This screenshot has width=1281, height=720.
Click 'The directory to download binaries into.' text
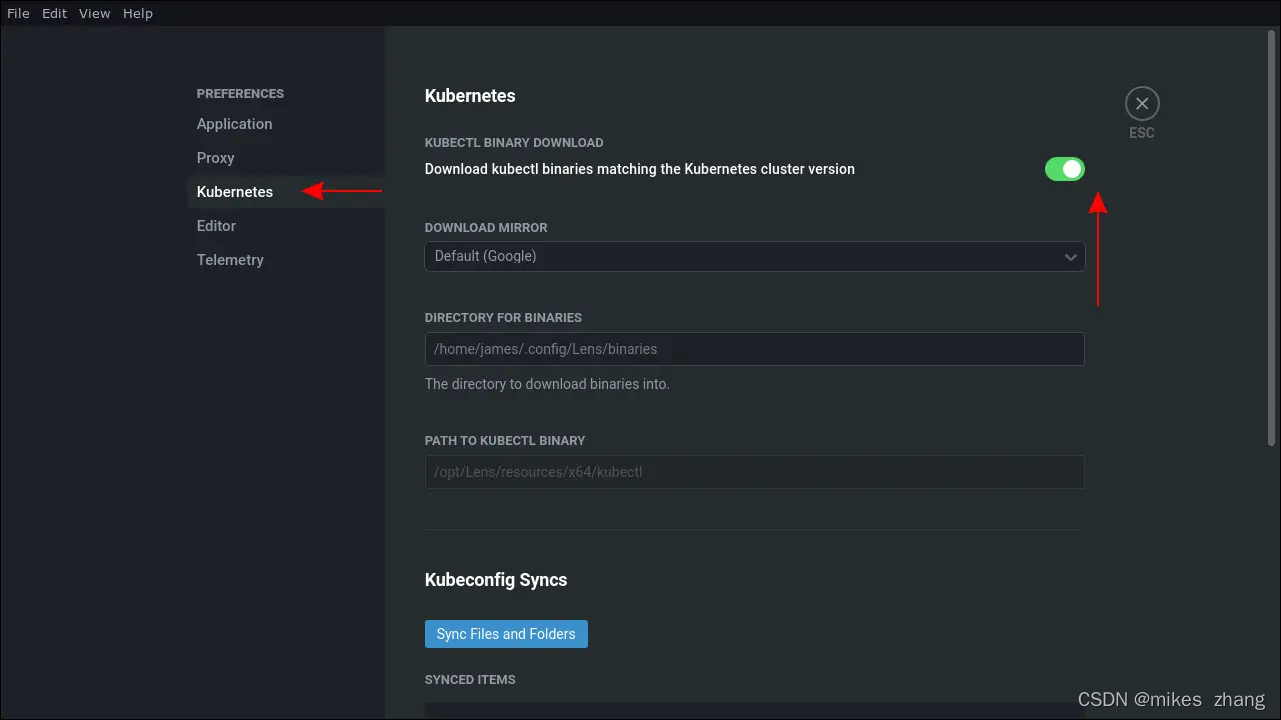[547, 384]
